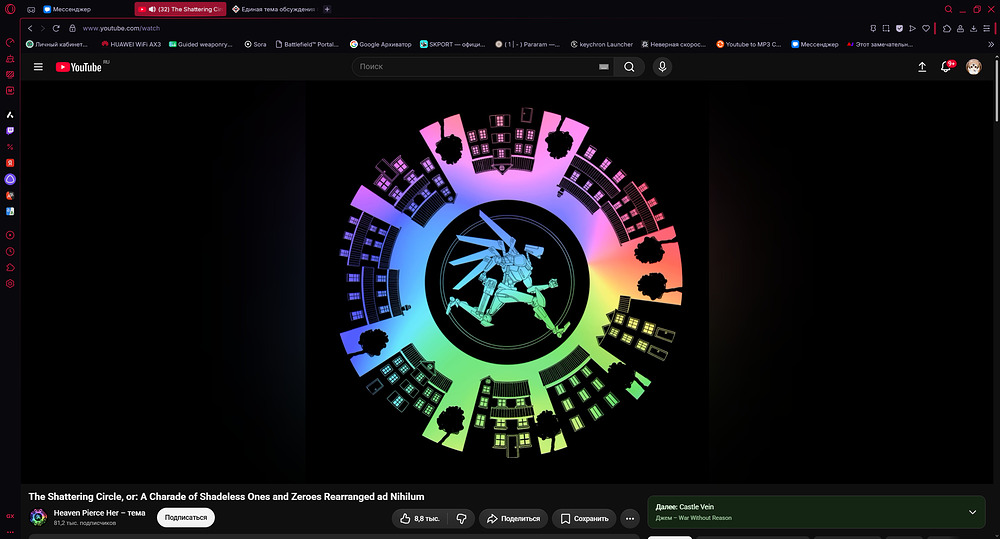Open Youtube to MP3 bookmark
This screenshot has width=1000, height=539.
(749, 45)
